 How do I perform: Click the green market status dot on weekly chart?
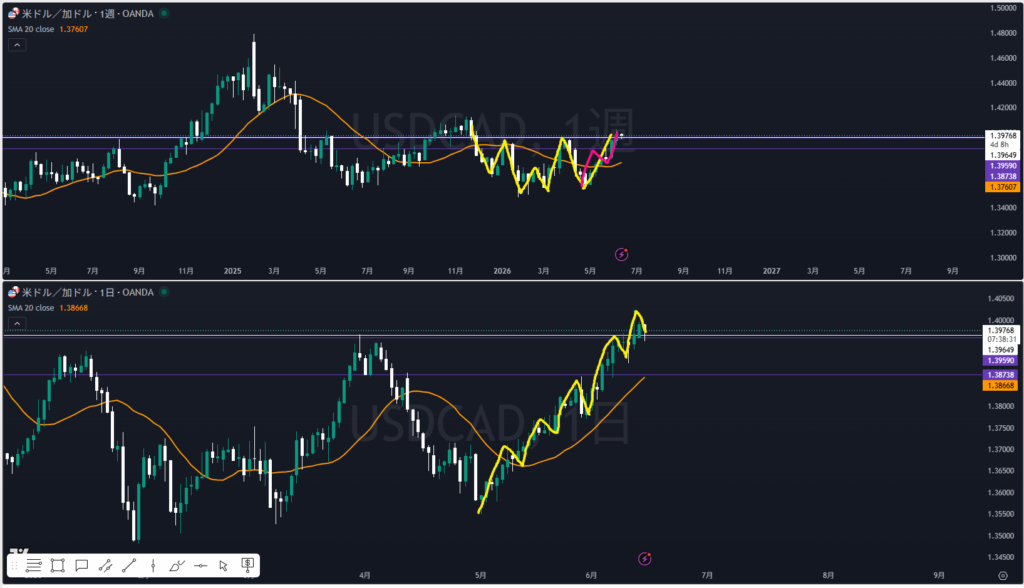164,13
